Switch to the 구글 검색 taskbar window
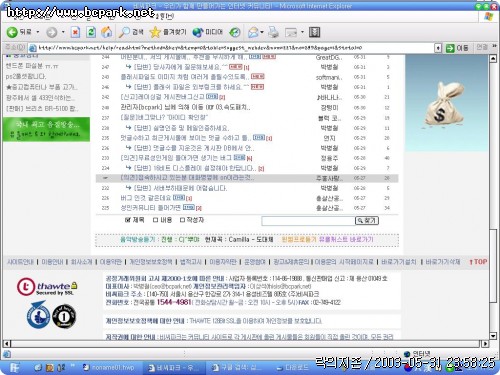Viewport: 500px width, 375px height. click(x=238, y=368)
